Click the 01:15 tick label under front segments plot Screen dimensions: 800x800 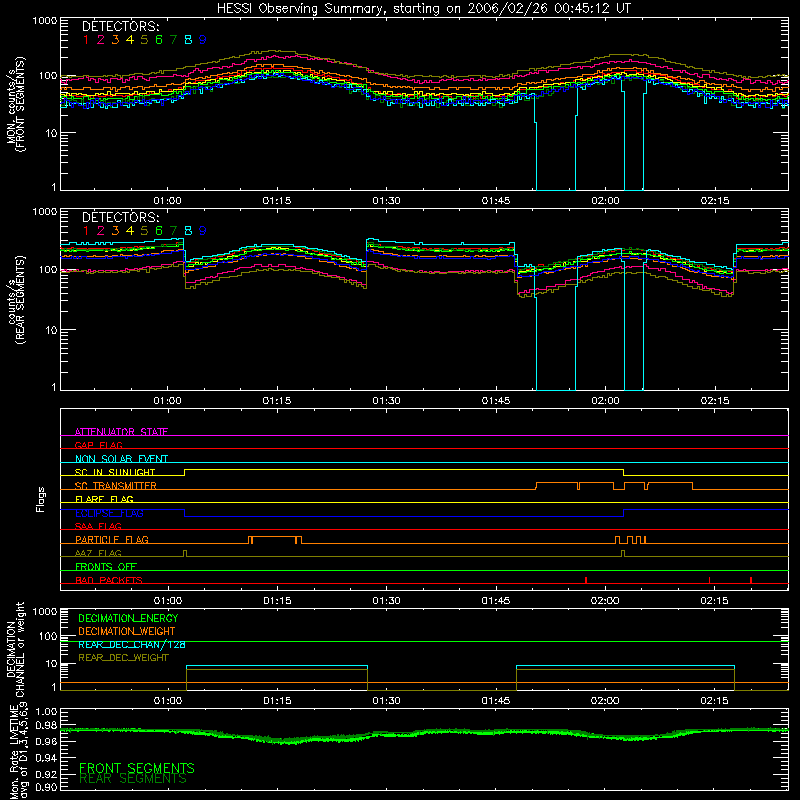coord(277,201)
